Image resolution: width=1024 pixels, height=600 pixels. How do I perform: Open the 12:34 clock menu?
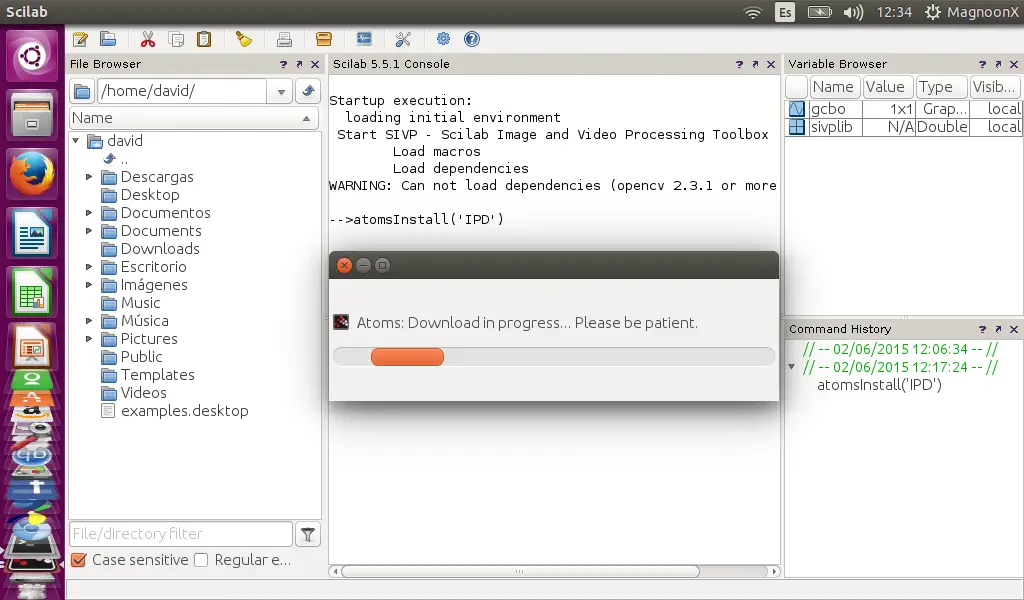click(893, 12)
